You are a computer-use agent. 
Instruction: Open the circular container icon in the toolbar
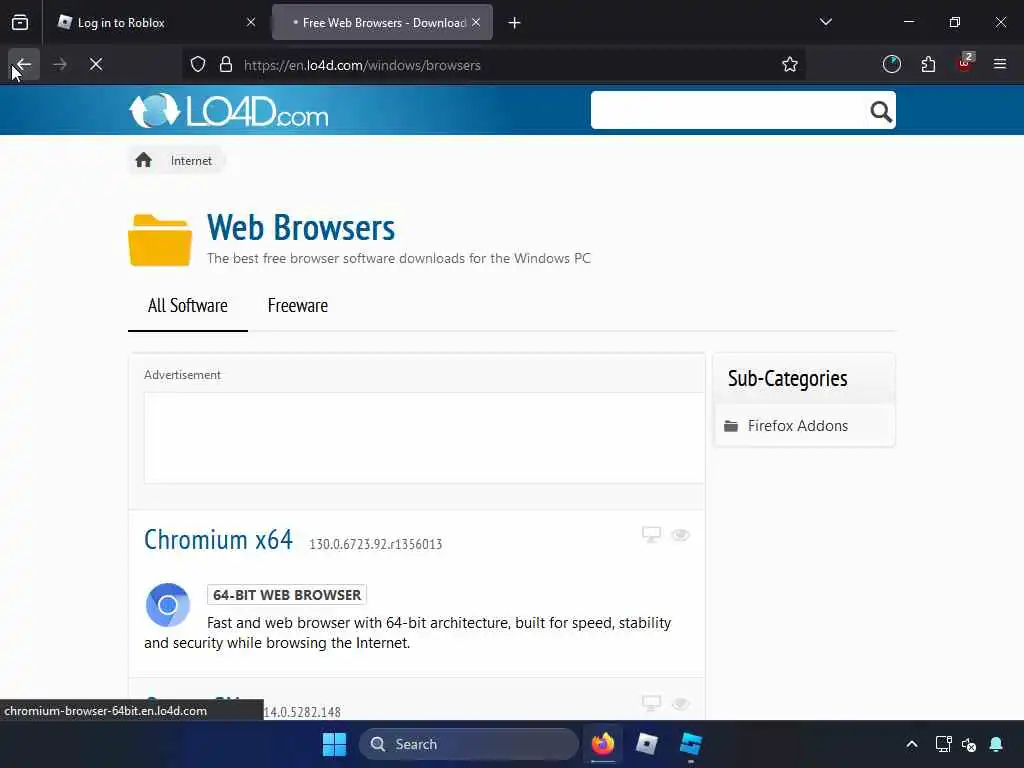(x=891, y=64)
